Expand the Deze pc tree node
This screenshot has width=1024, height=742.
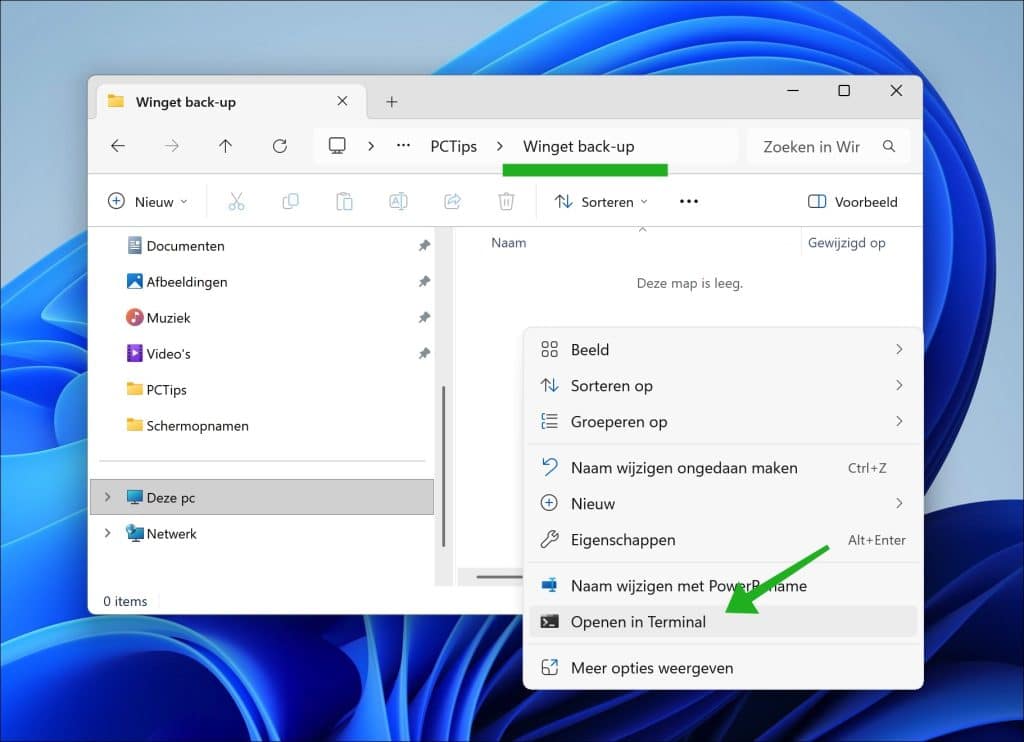tap(108, 497)
